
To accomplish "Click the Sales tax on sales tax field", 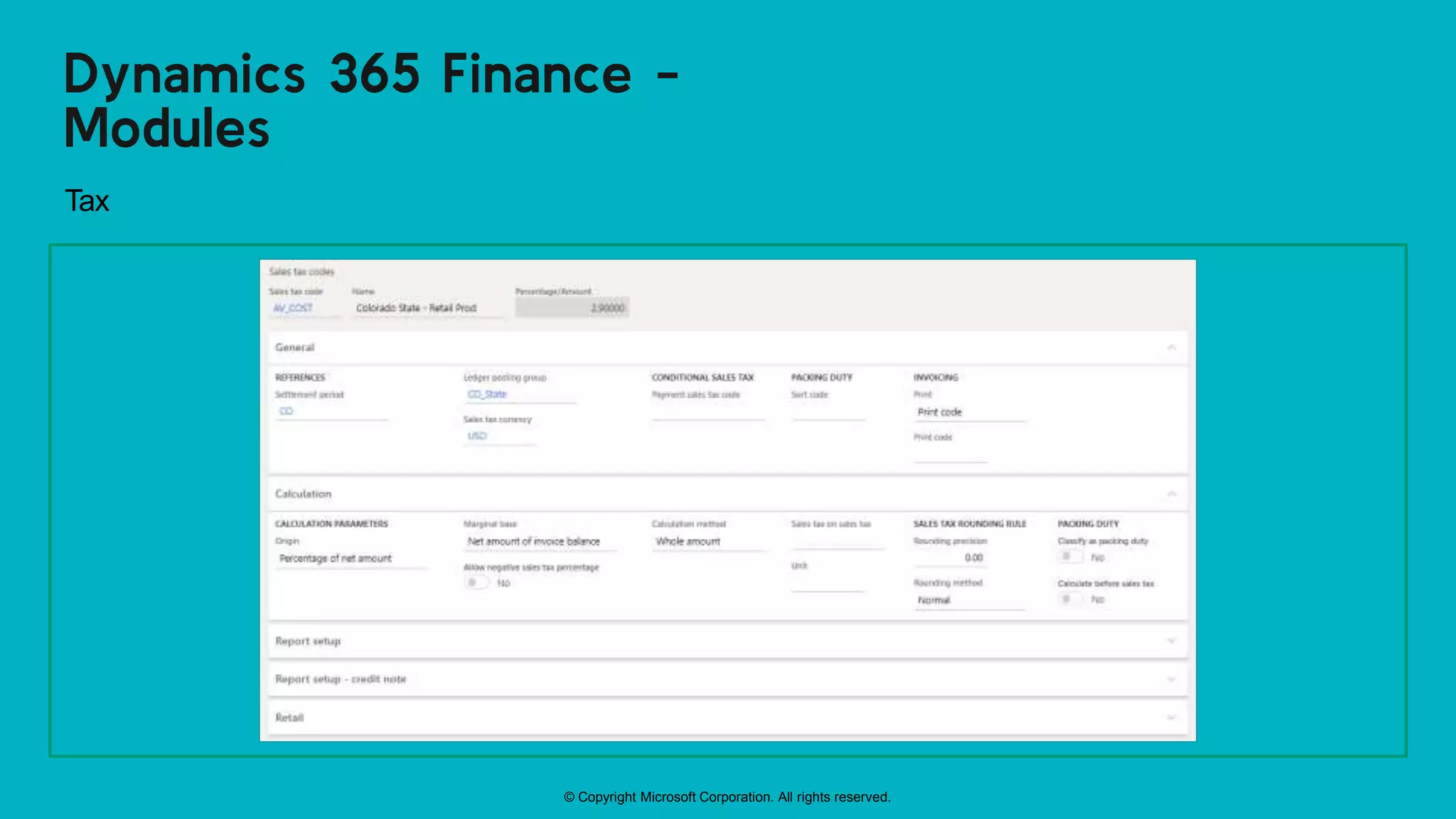I will pyautogui.click(x=837, y=541).
